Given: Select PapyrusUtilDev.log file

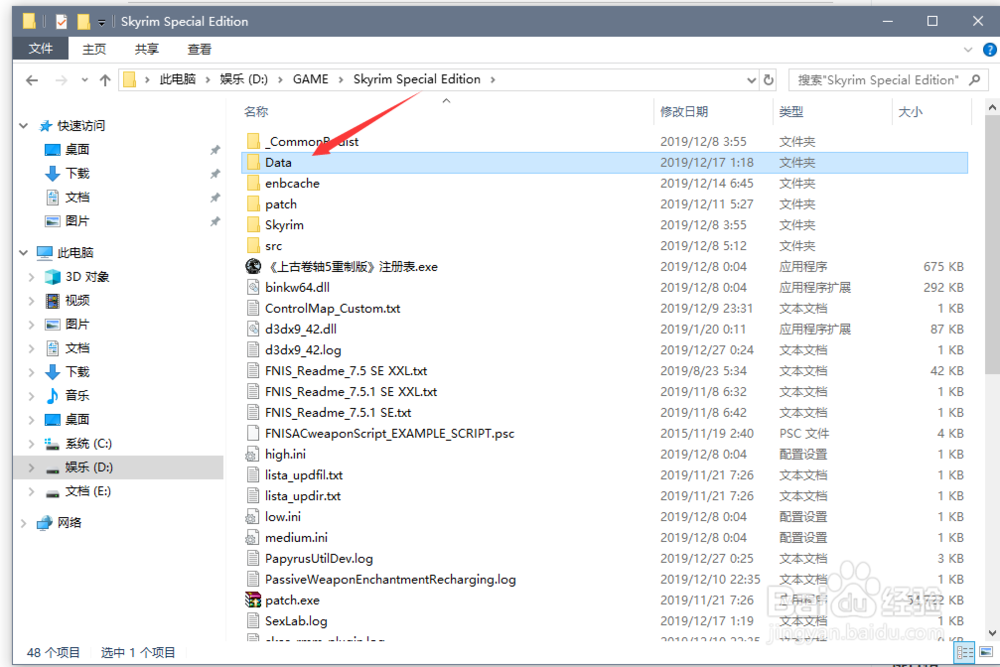Looking at the screenshot, I should pyautogui.click(x=319, y=558).
